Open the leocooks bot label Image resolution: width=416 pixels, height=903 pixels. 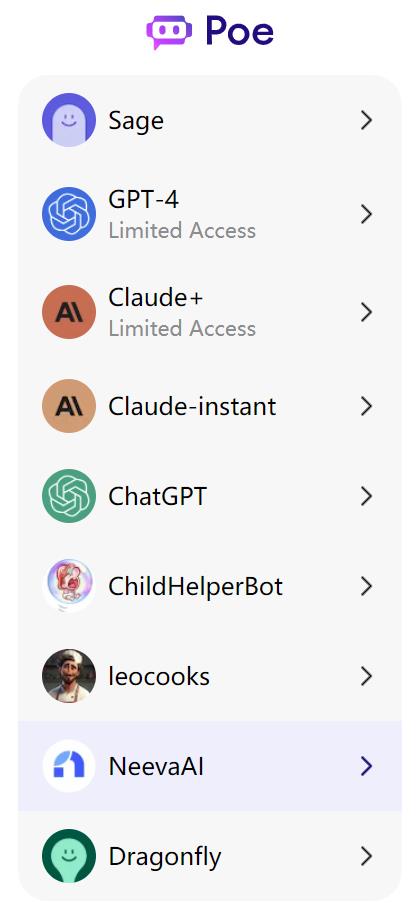[x=159, y=677]
